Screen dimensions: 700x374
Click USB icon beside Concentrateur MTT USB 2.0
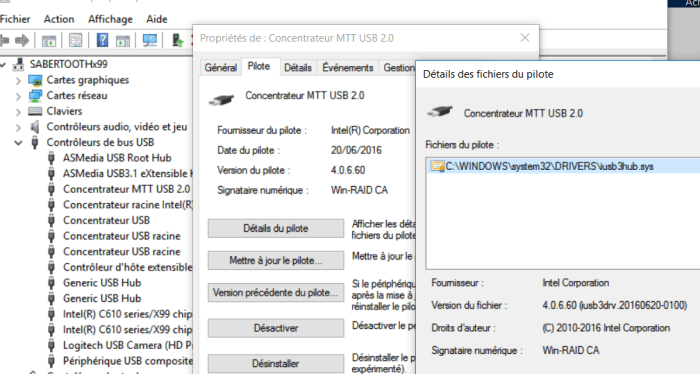pyautogui.click(x=51, y=189)
